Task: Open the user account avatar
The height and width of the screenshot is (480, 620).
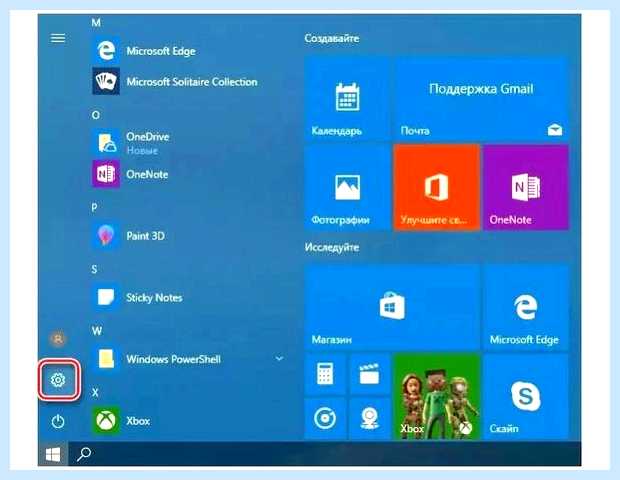Action: 58,339
